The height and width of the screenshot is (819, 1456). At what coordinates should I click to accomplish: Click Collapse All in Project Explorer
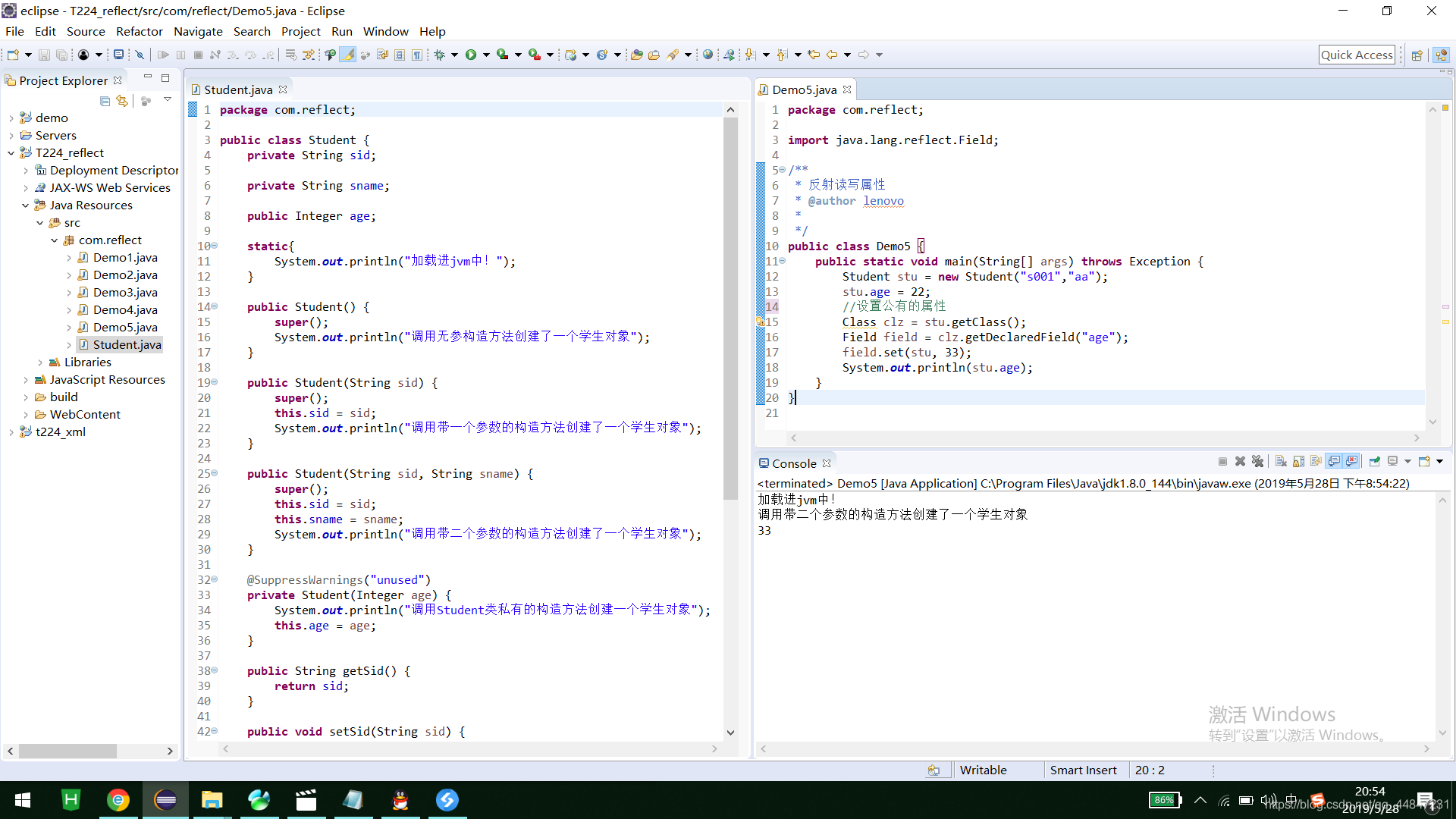[105, 101]
